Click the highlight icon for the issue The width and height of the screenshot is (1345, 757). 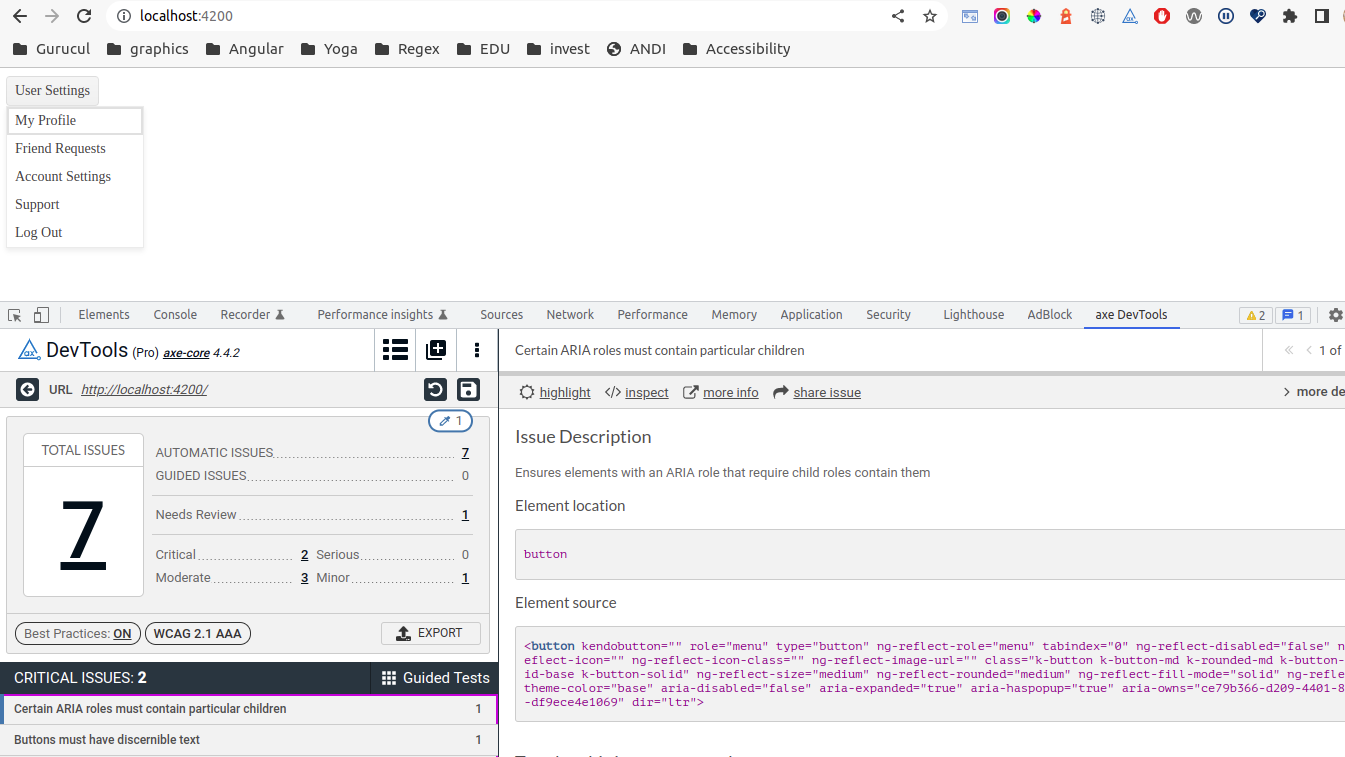coord(527,392)
